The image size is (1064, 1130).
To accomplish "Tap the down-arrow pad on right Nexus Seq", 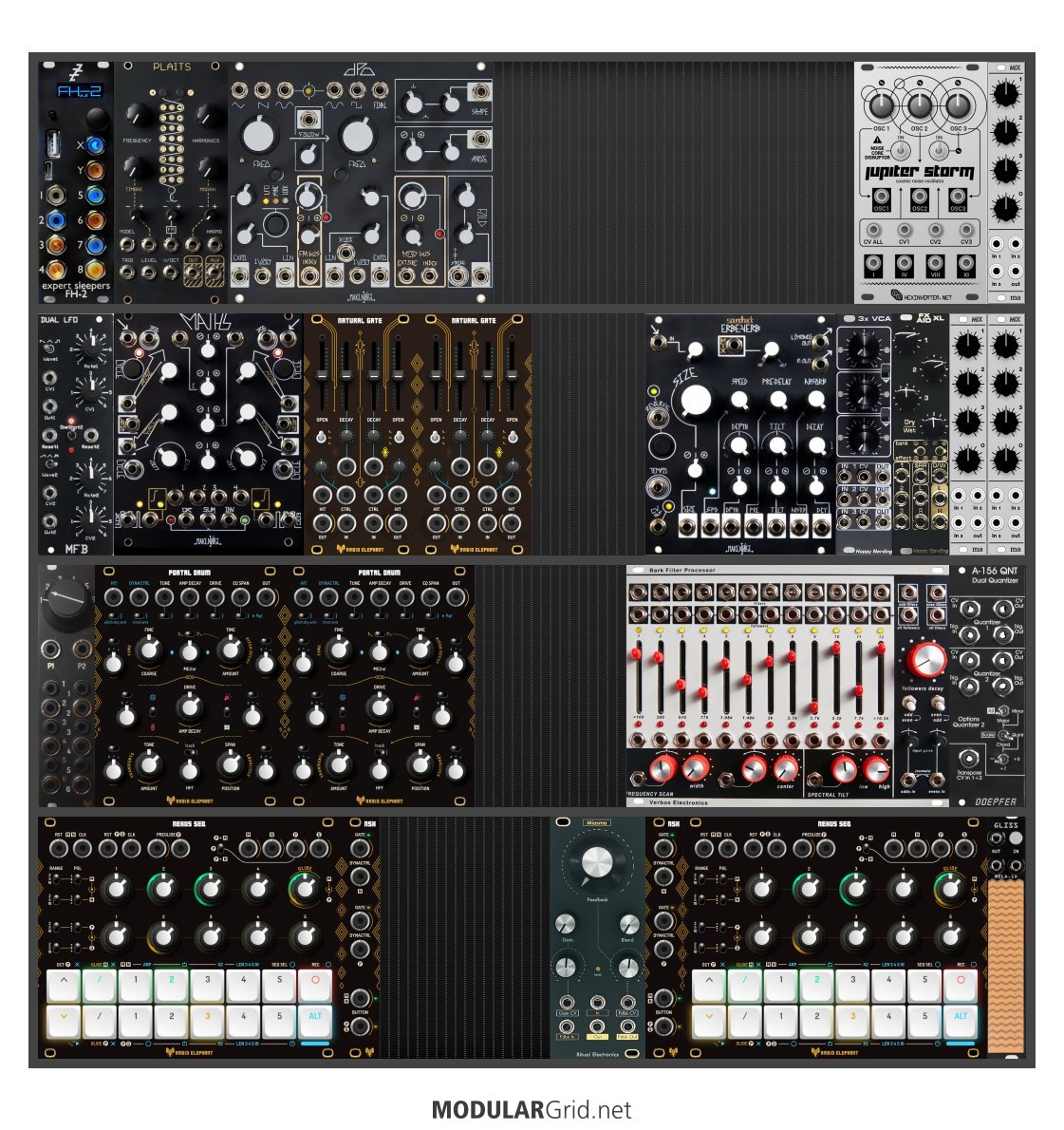I will pos(709,1021).
